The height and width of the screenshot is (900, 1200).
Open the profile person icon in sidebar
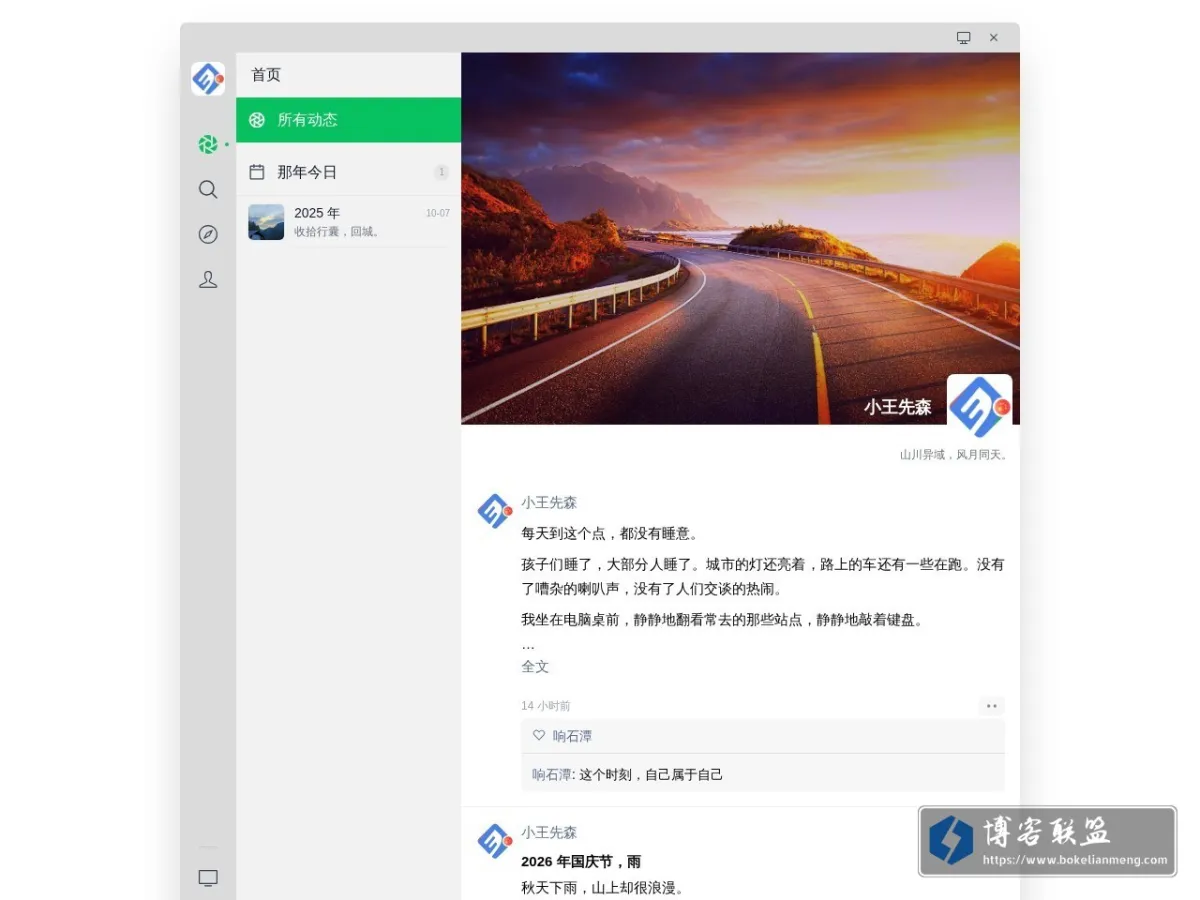tap(208, 280)
